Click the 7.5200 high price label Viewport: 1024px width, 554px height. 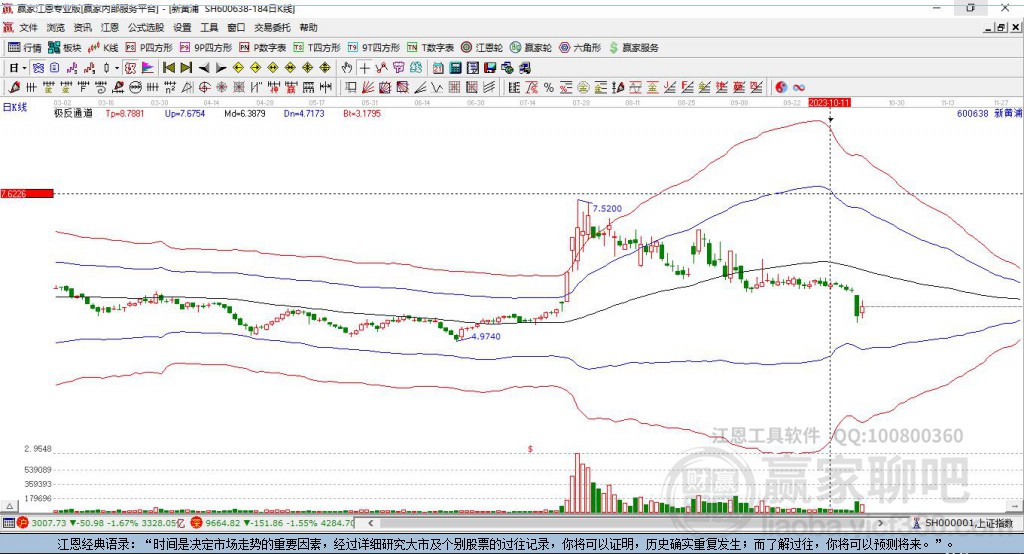607,208
